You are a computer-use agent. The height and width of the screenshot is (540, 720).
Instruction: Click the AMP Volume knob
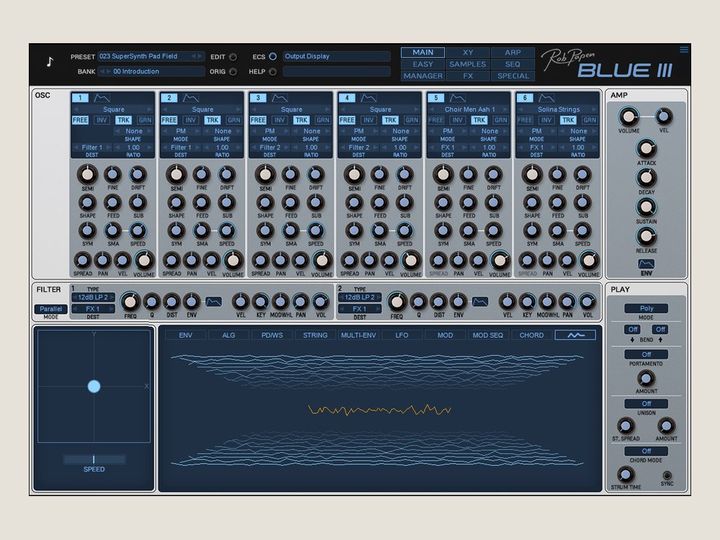[x=629, y=117]
